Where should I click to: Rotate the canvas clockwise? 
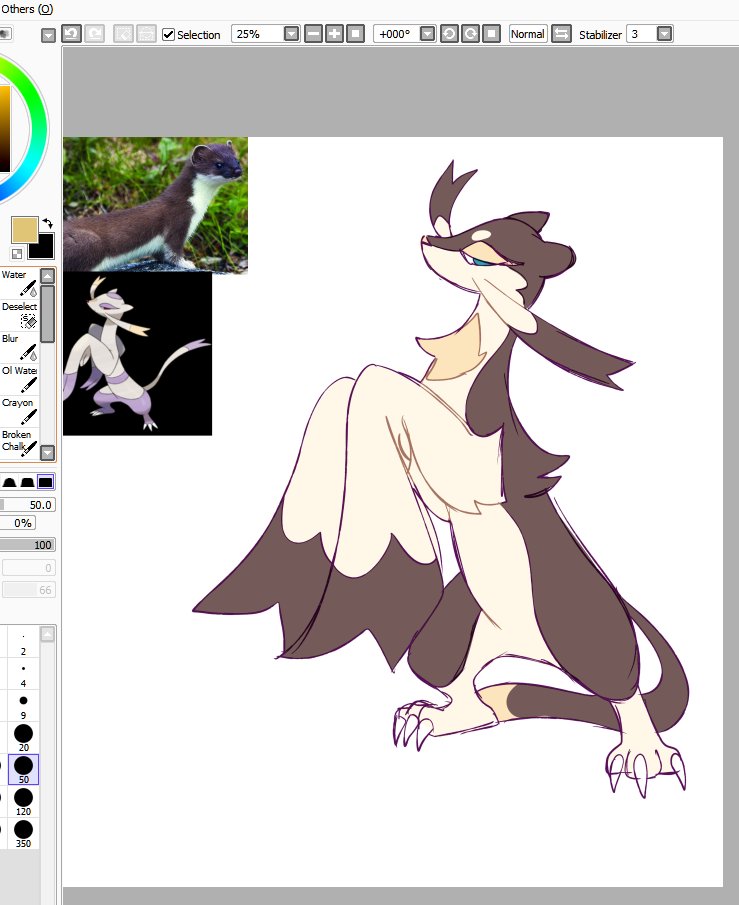(470, 34)
